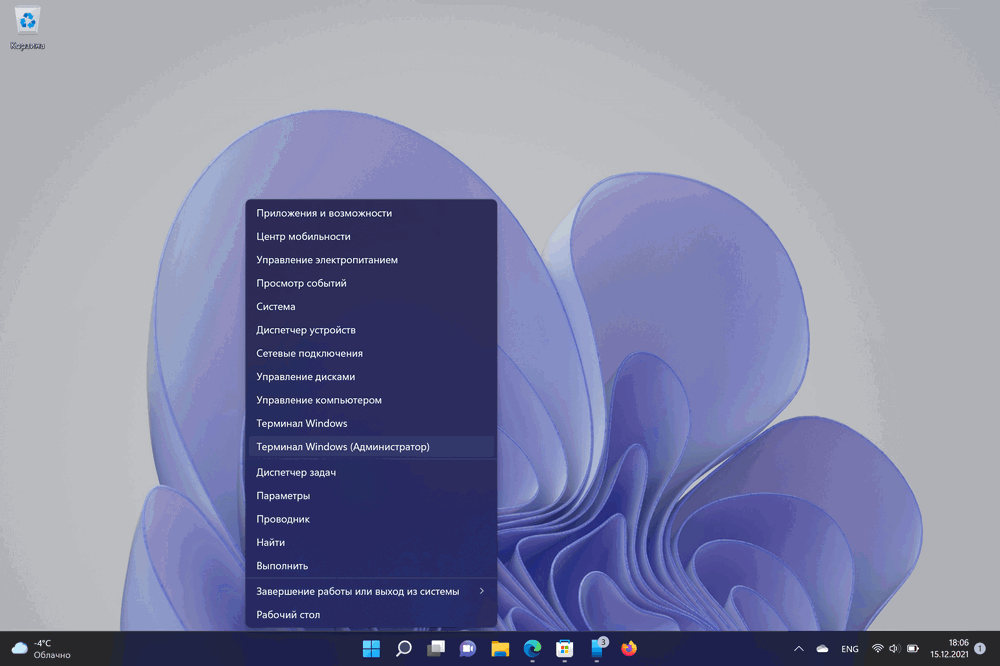Open Task View on taskbar

pos(436,648)
